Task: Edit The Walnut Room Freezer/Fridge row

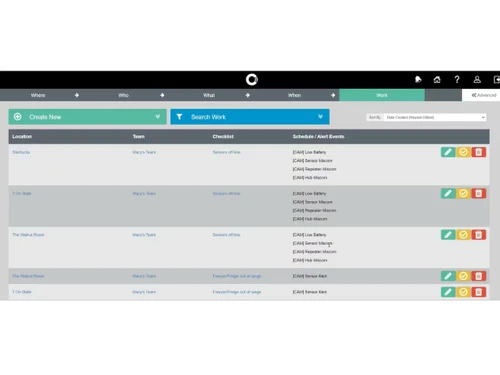Action: (x=448, y=276)
